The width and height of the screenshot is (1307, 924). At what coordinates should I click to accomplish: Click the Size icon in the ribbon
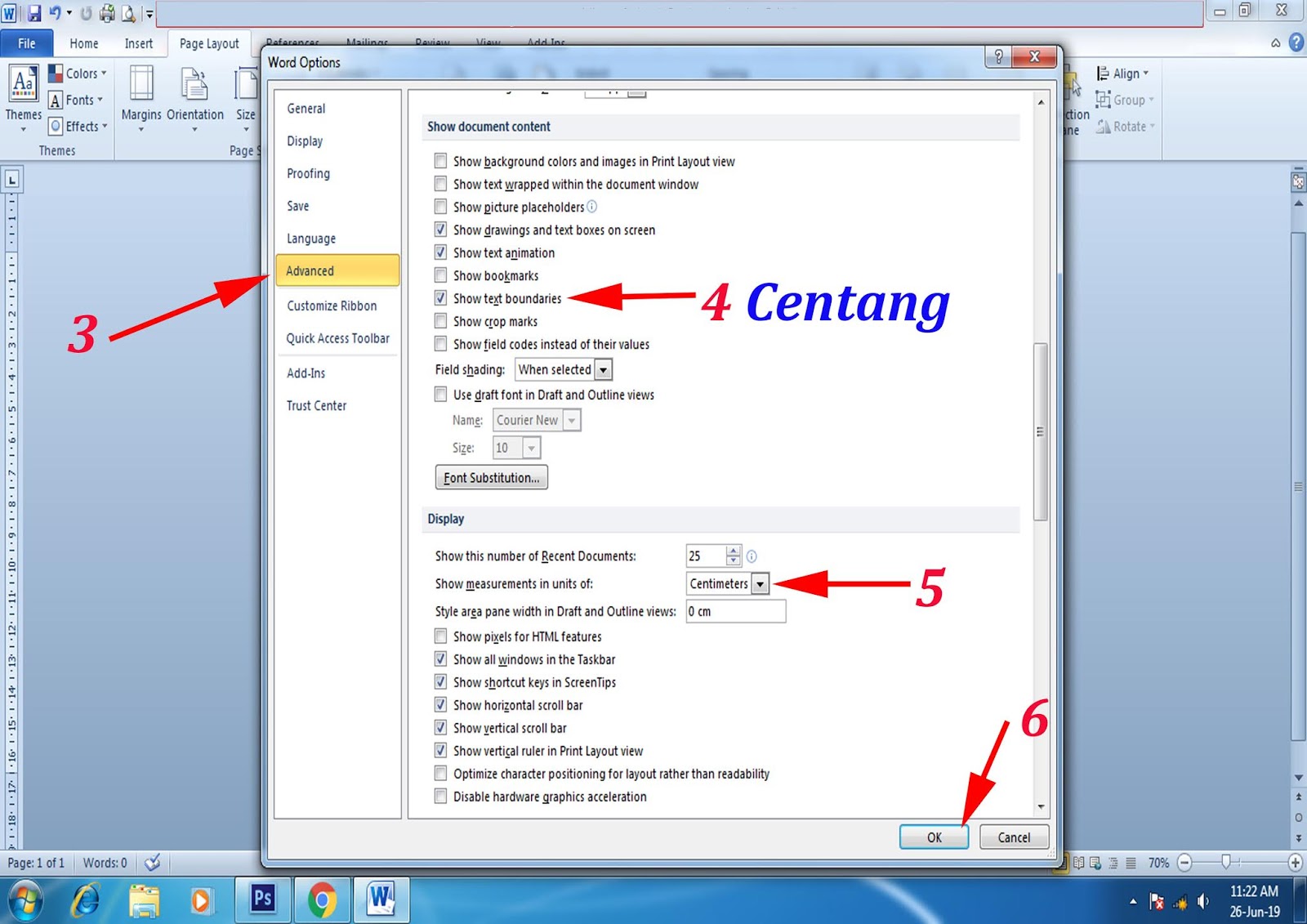click(x=246, y=85)
